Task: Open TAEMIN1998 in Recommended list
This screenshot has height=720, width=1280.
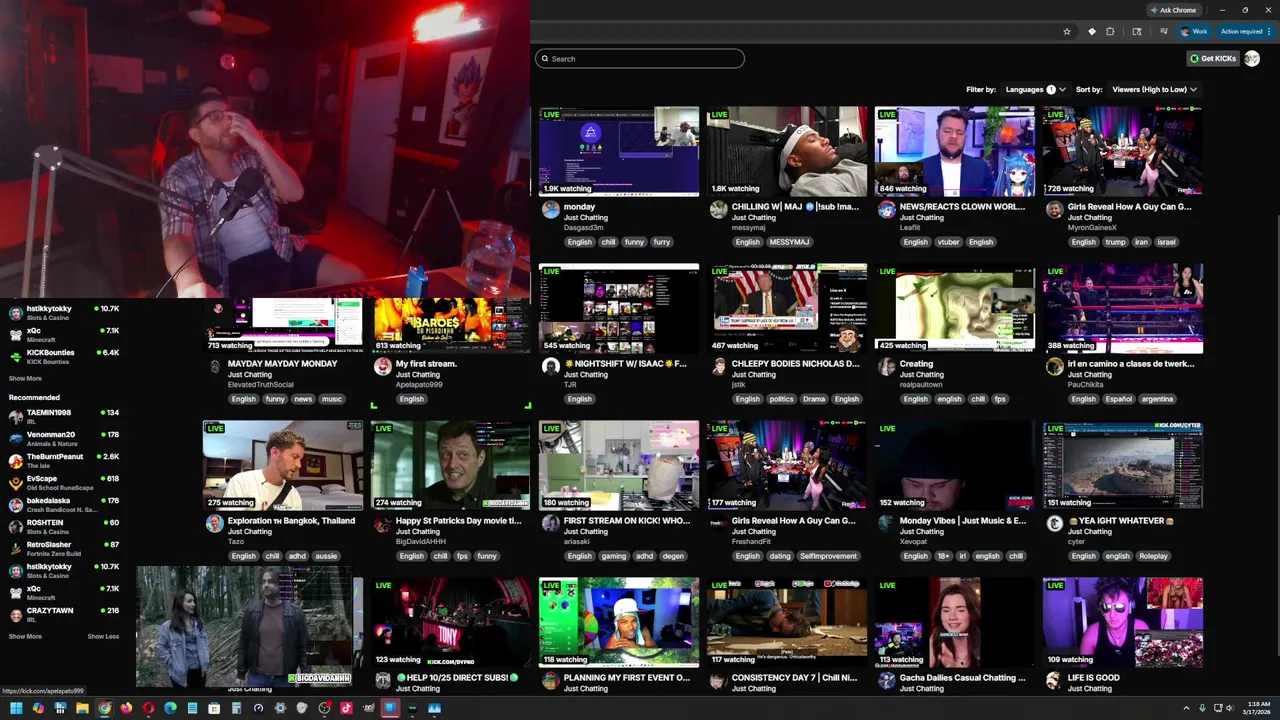Action: coord(48,413)
